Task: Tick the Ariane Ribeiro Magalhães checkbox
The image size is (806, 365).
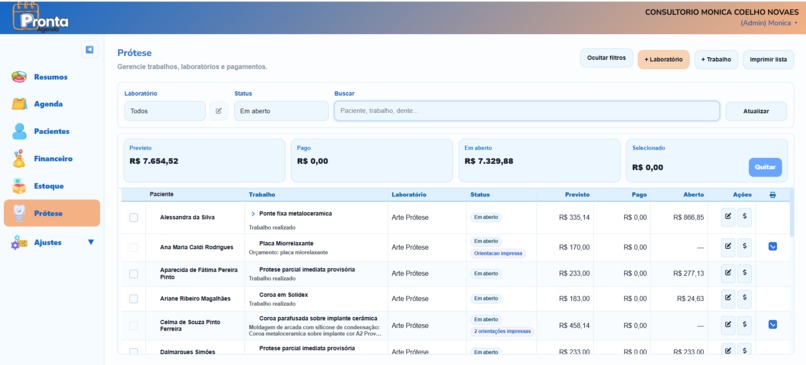Action: coord(134,299)
